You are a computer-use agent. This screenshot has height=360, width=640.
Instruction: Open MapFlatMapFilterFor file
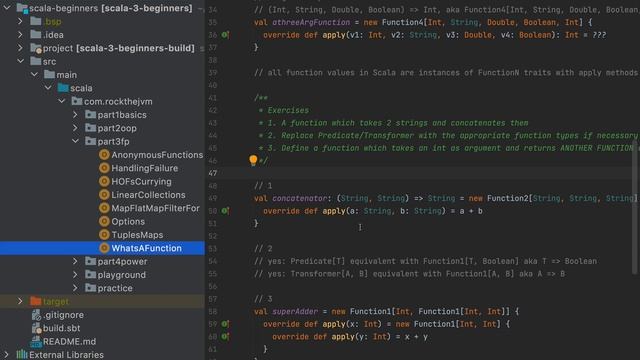156,208
